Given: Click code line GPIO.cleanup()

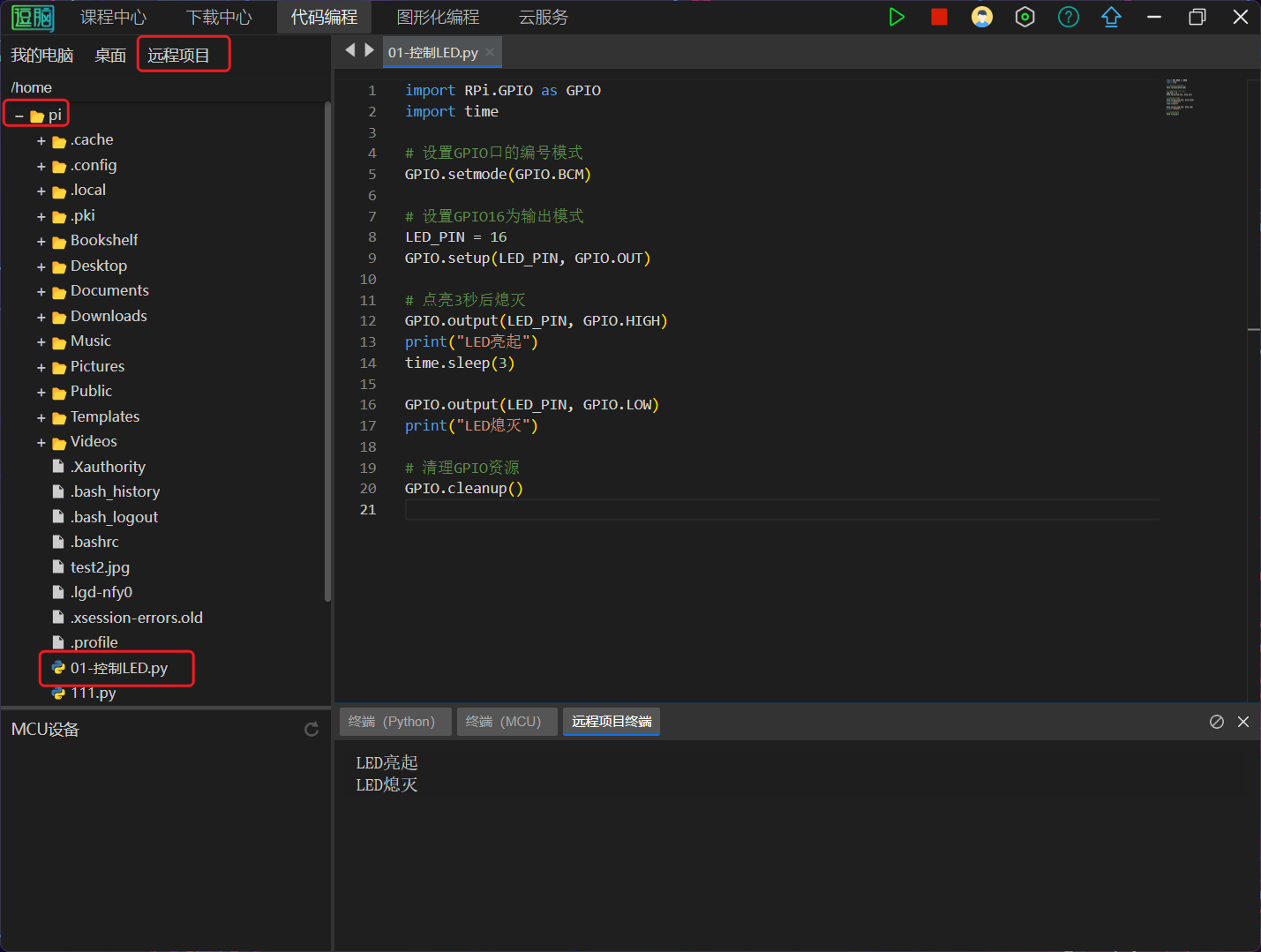Looking at the screenshot, I should click(x=464, y=488).
